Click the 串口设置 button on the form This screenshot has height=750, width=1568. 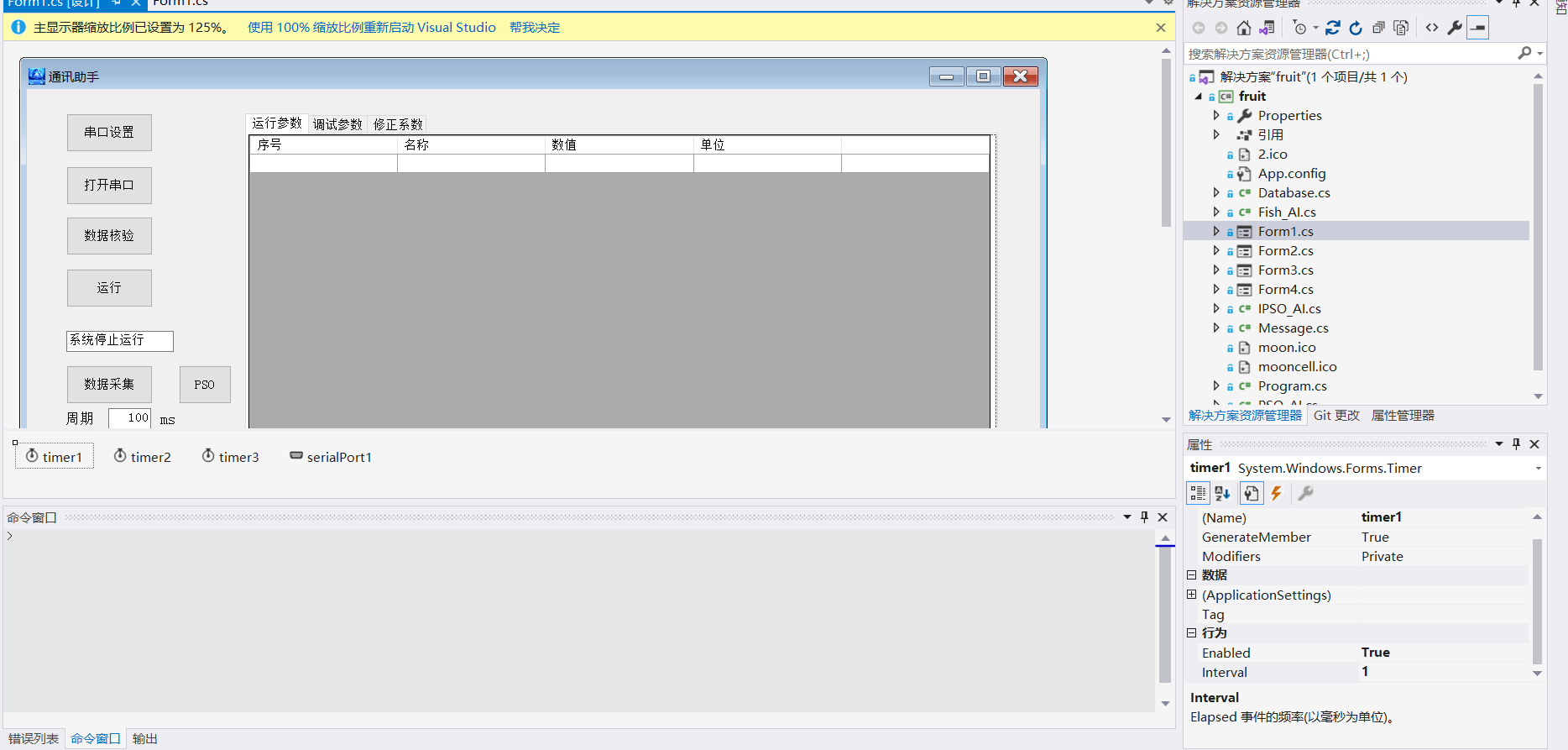click(109, 133)
